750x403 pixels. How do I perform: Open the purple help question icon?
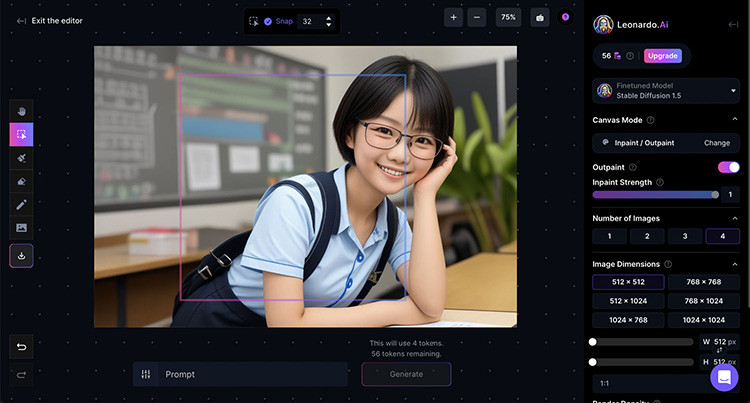point(565,17)
